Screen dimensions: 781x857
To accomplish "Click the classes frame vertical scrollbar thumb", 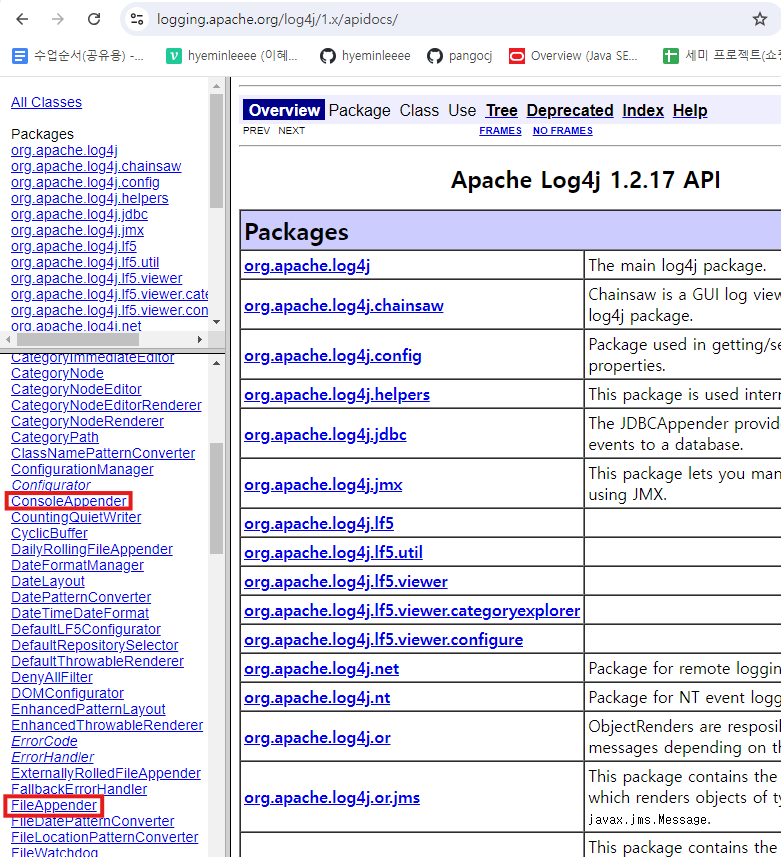I will (216, 498).
